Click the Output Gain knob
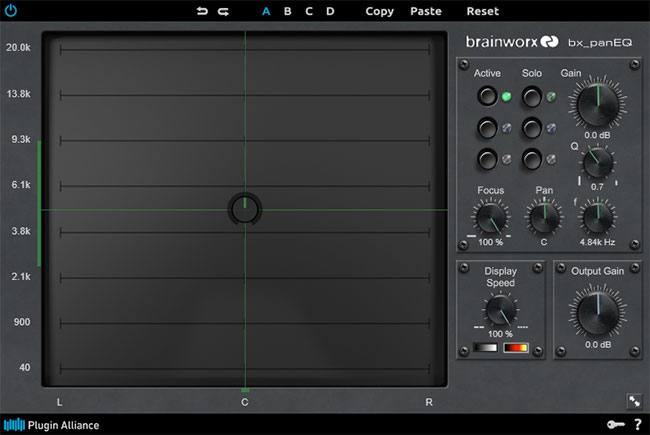The image size is (650, 435). point(597,313)
